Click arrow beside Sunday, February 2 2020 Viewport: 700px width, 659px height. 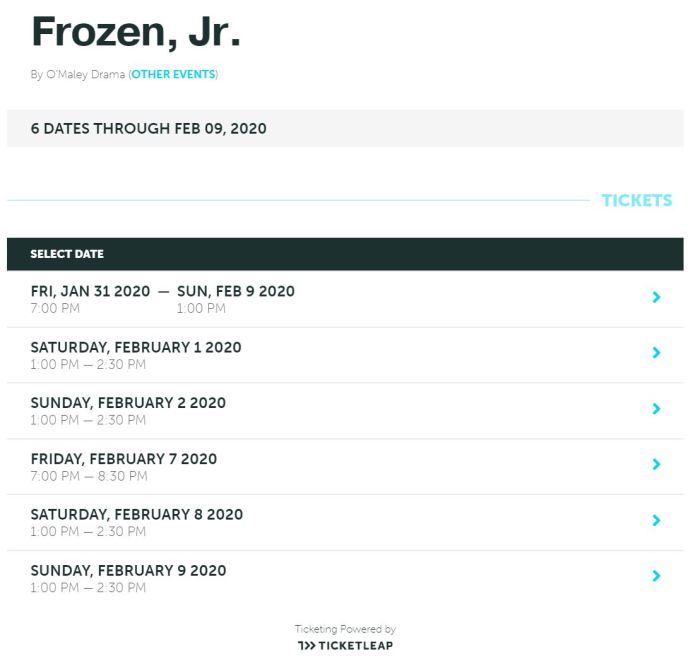coord(656,409)
